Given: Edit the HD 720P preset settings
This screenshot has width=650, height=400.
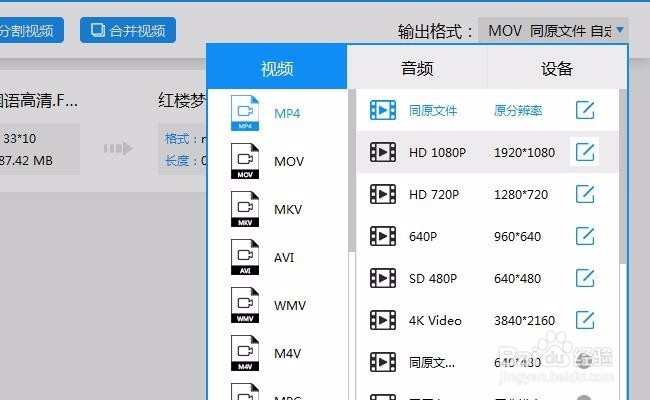Looking at the screenshot, I should click(x=585, y=194).
